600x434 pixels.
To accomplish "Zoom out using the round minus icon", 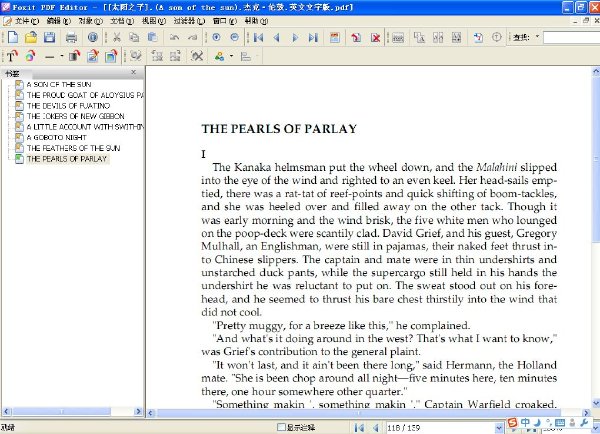I will (235, 37).
